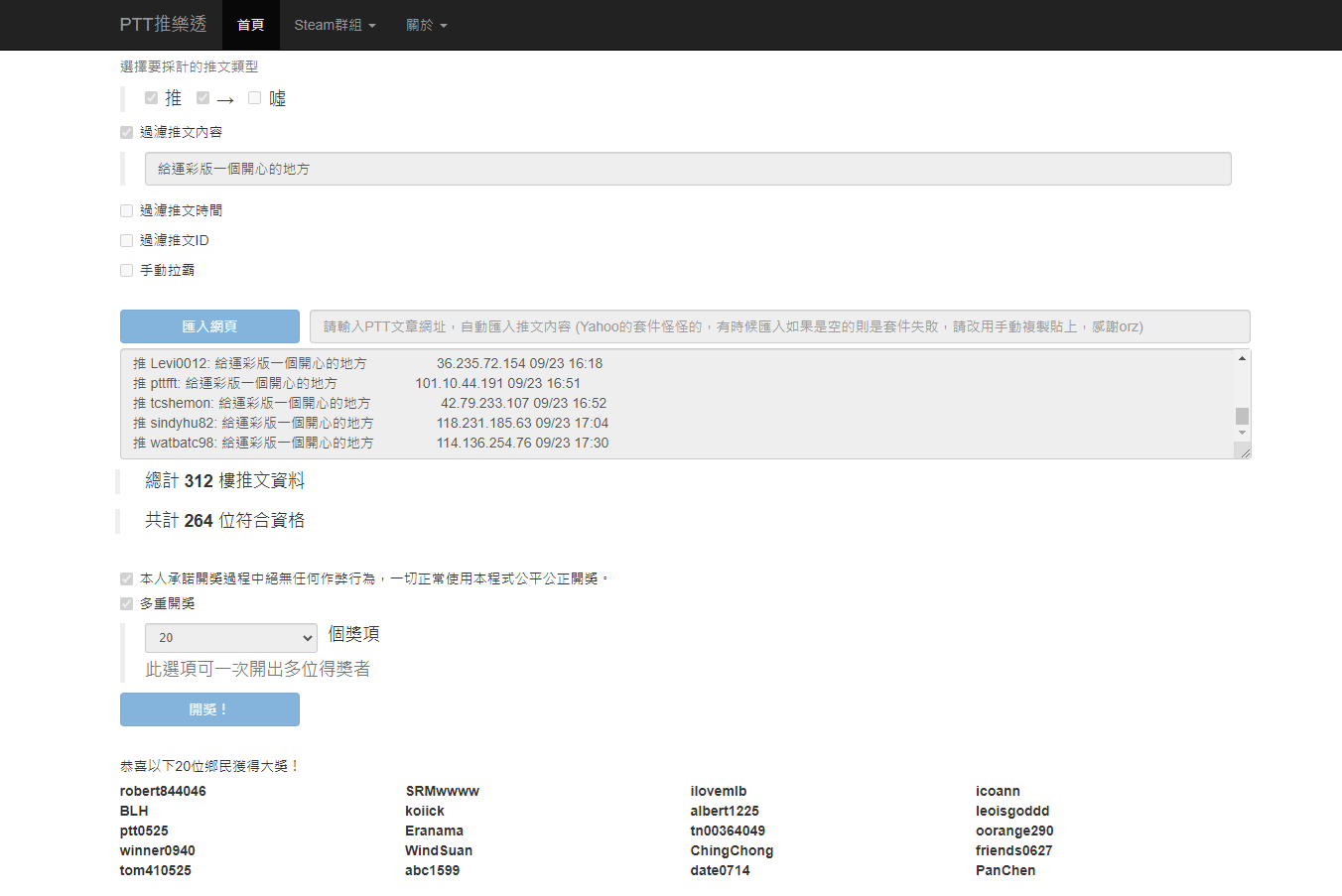Select winner icoann
The width and height of the screenshot is (1342, 896).
[x=998, y=791]
